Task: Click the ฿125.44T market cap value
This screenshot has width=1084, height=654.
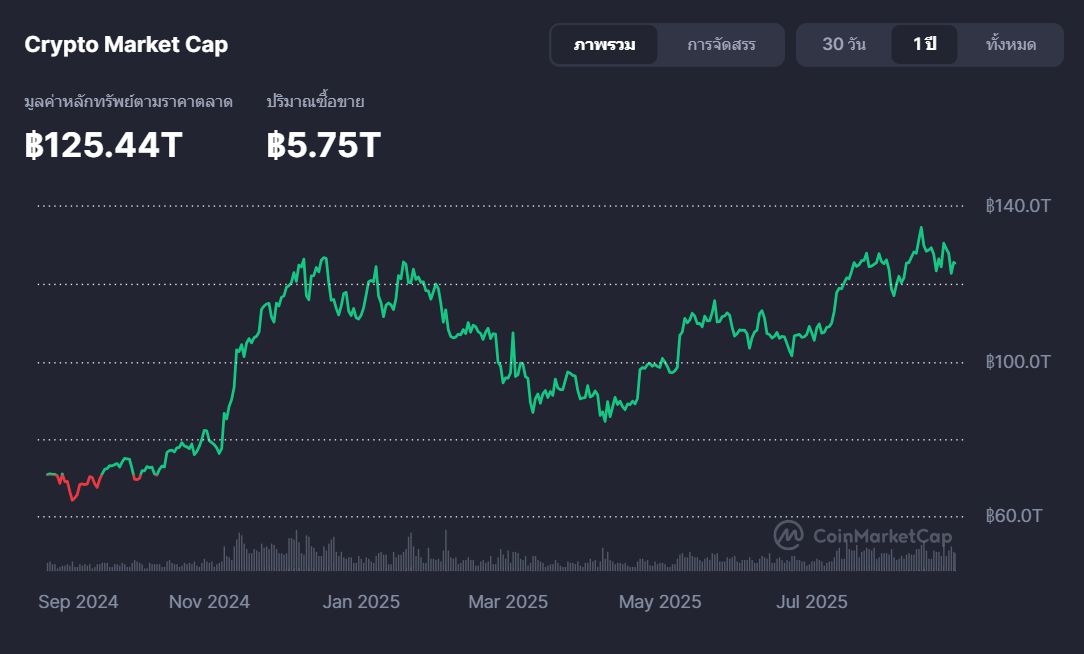Action: point(101,145)
